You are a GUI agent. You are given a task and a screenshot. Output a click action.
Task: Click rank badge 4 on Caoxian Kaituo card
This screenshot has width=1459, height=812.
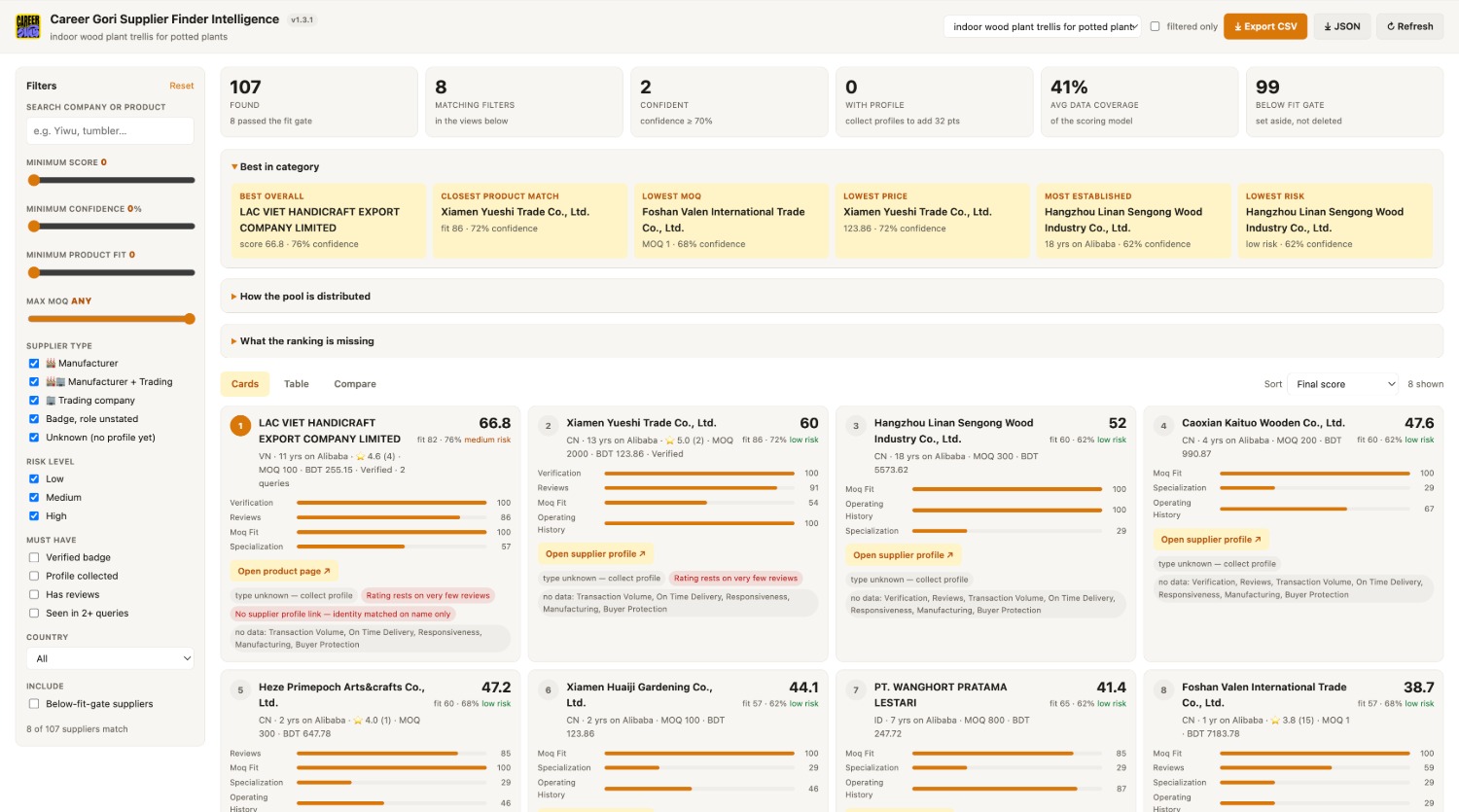click(x=1163, y=425)
